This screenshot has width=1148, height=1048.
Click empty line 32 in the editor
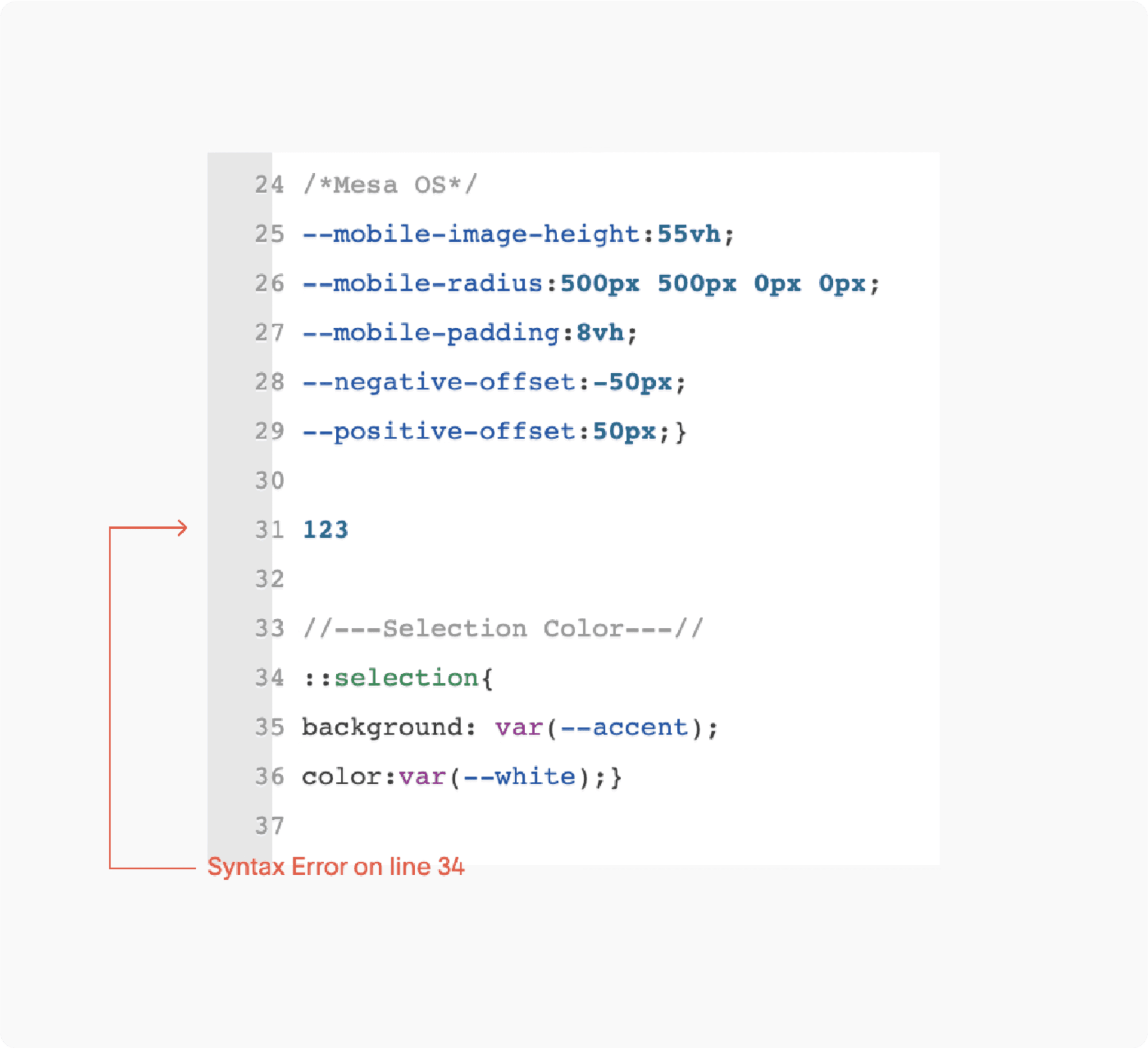click(x=606, y=579)
